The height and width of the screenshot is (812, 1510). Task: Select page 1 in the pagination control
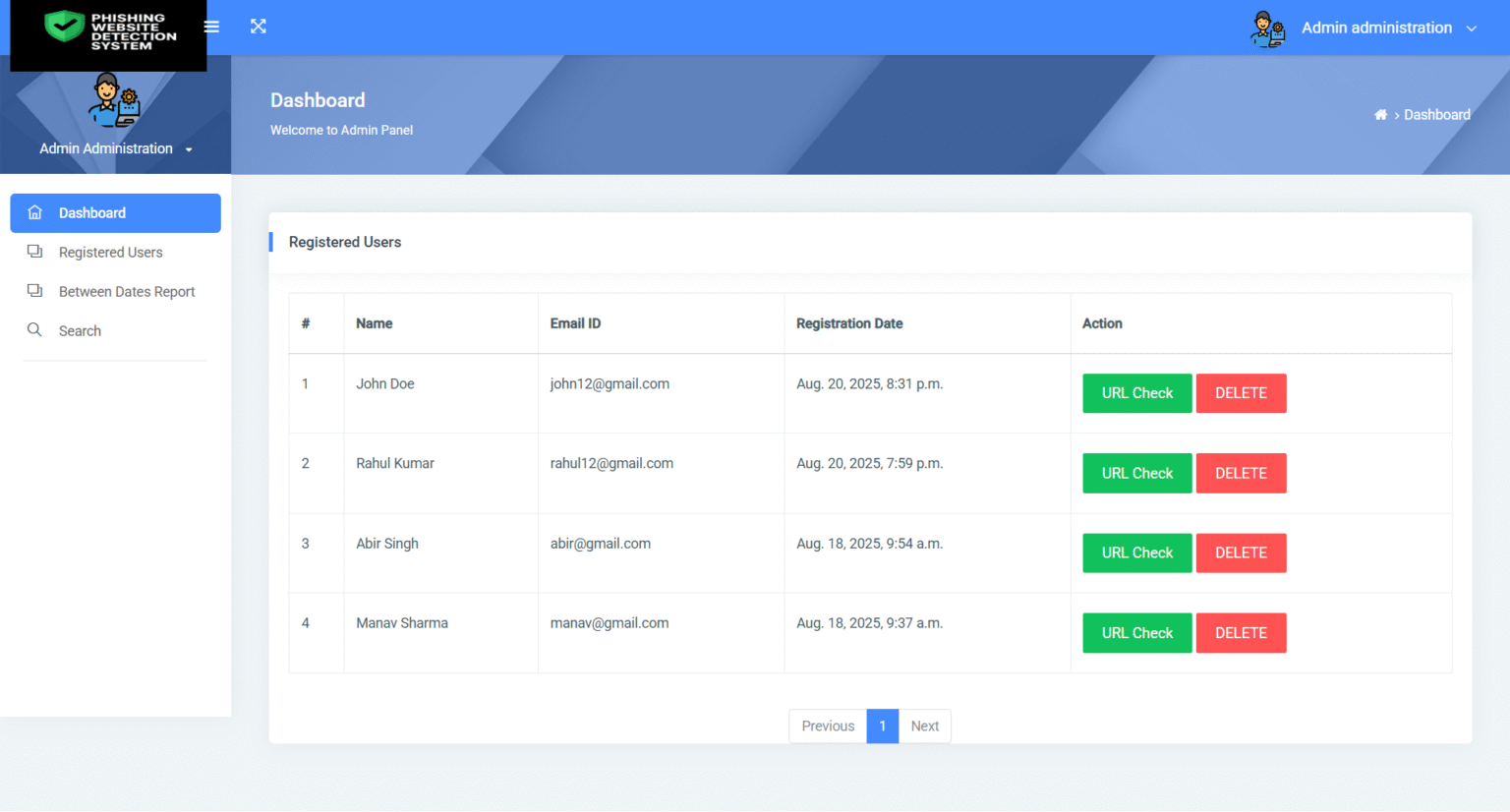point(882,725)
